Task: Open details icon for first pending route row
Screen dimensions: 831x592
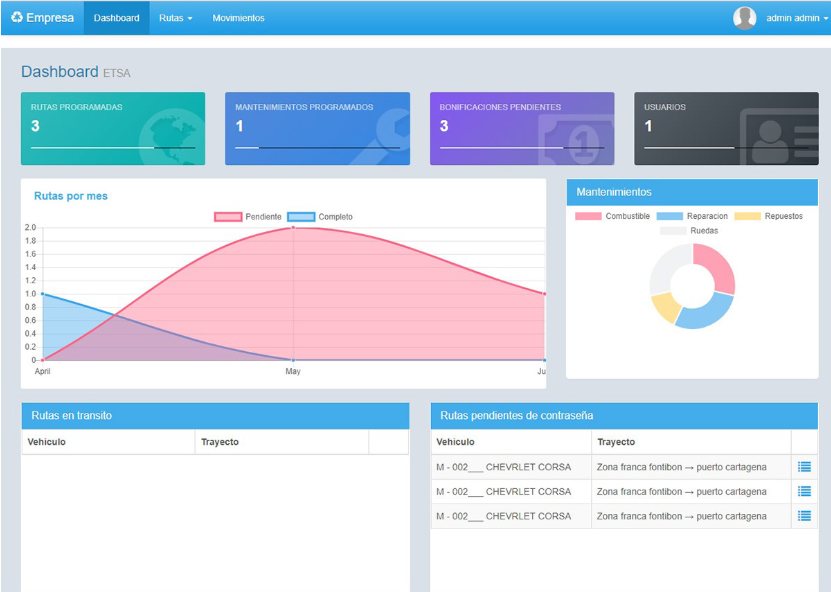Action: 804,467
